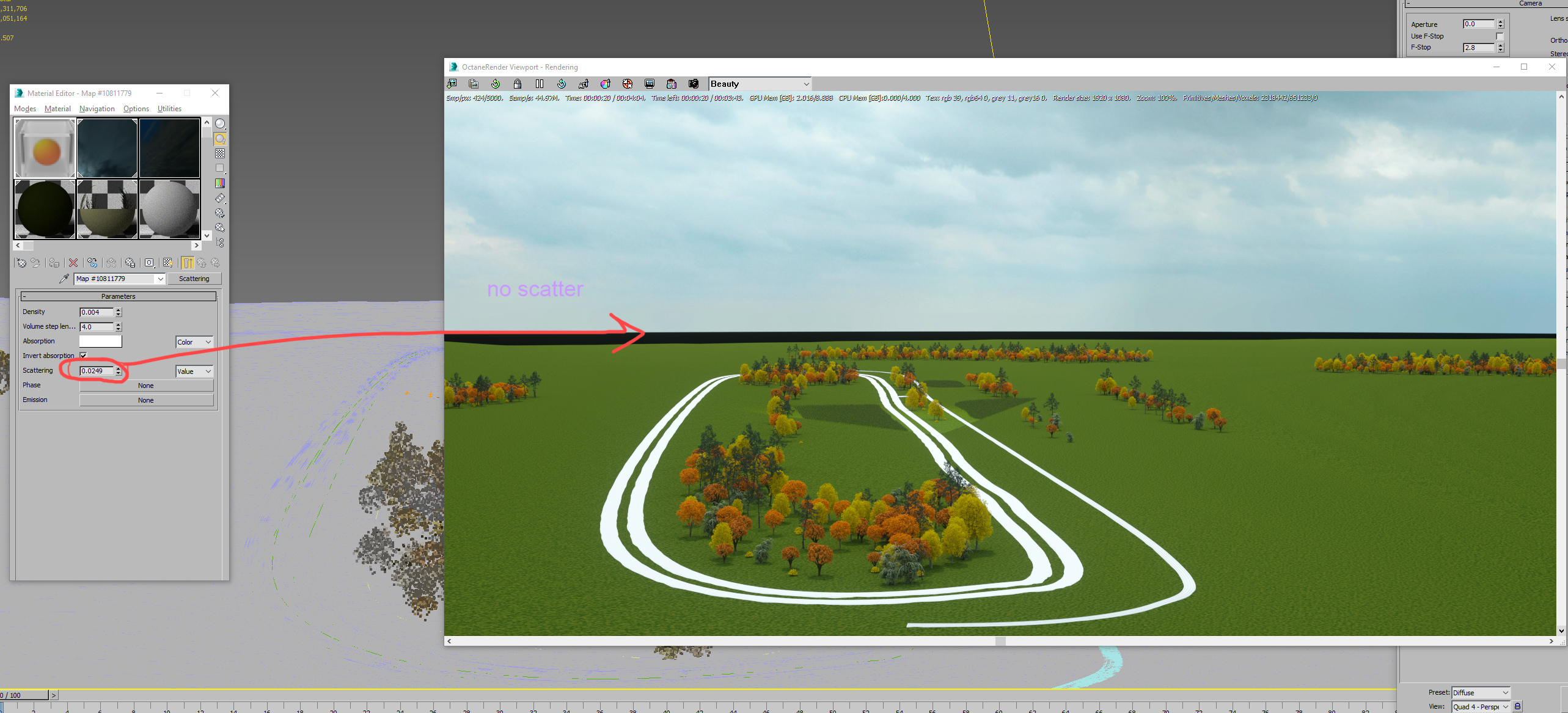Open the Navigation menu
This screenshot has width=1568, height=713.
tap(97, 109)
